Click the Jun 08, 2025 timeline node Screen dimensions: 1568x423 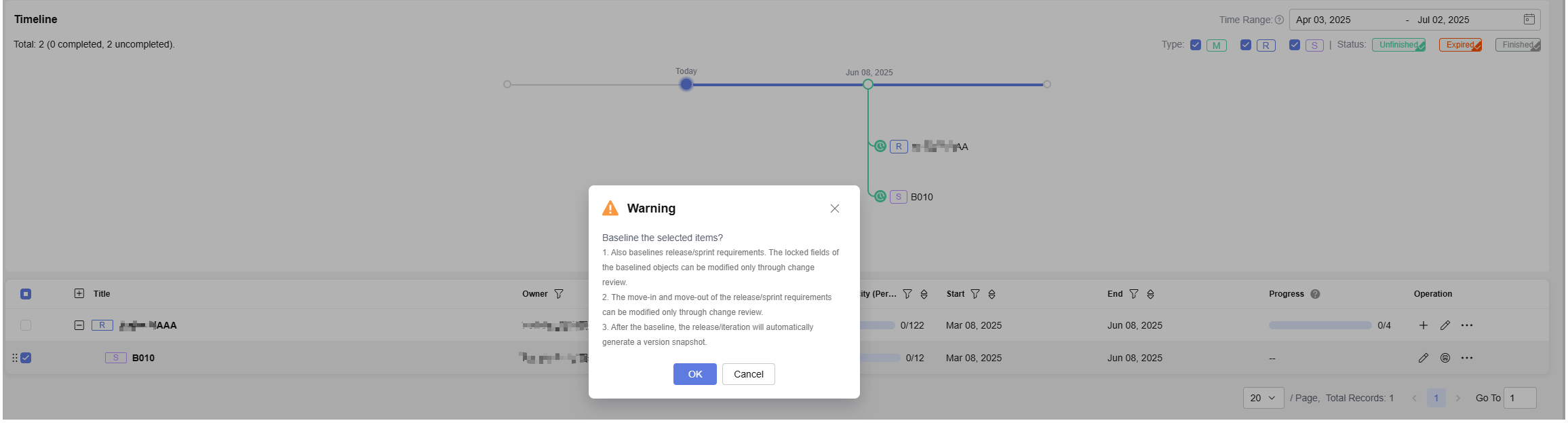pos(868,84)
